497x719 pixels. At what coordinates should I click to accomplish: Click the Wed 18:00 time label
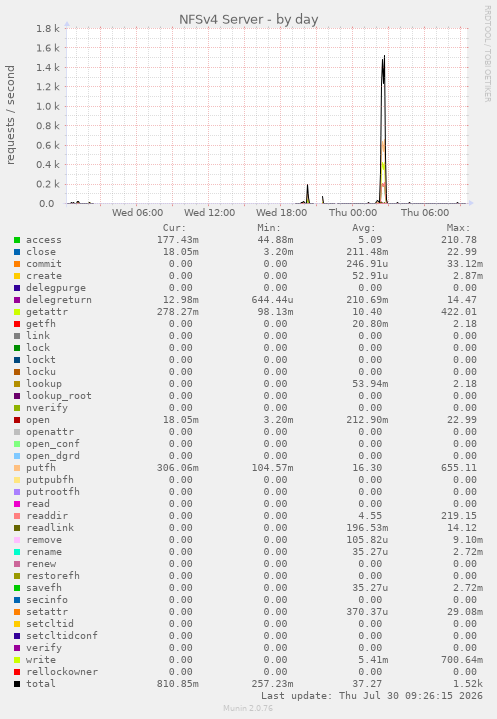(x=282, y=213)
